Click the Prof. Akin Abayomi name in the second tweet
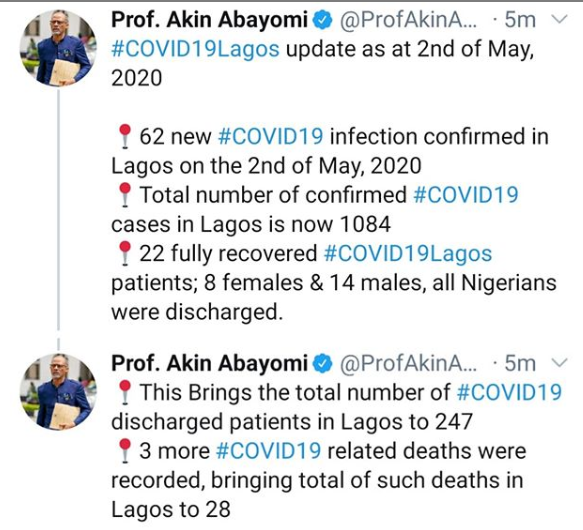This screenshot has width=583, height=530. [210, 363]
